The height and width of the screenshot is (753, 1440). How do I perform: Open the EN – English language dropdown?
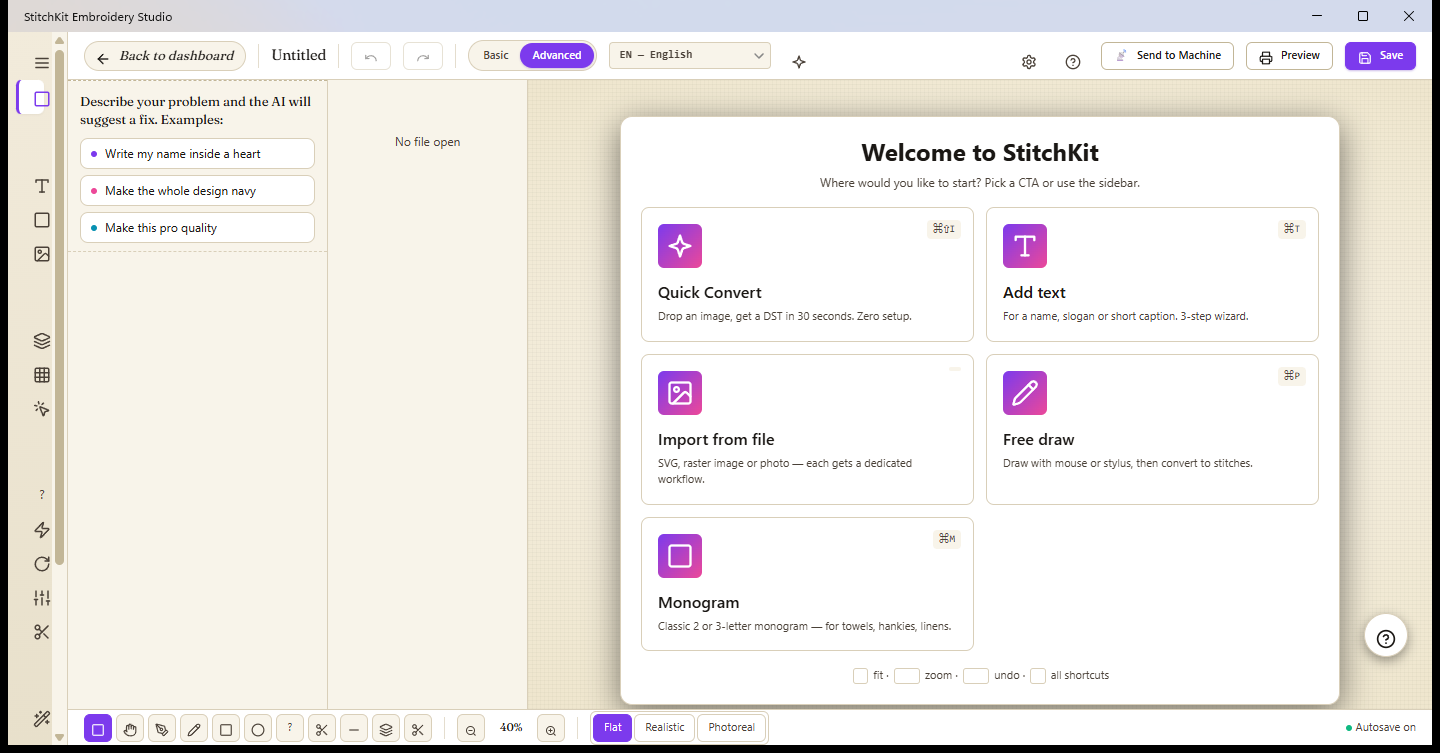pos(690,55)
